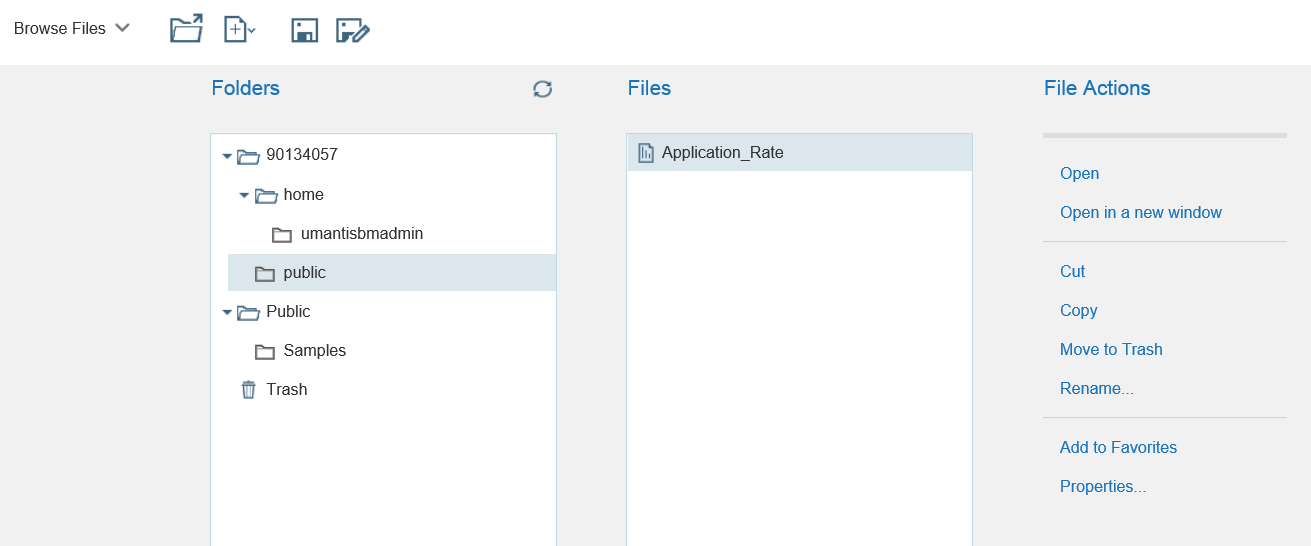
Task: Select the Samples folder
Action: coord(314,351)
